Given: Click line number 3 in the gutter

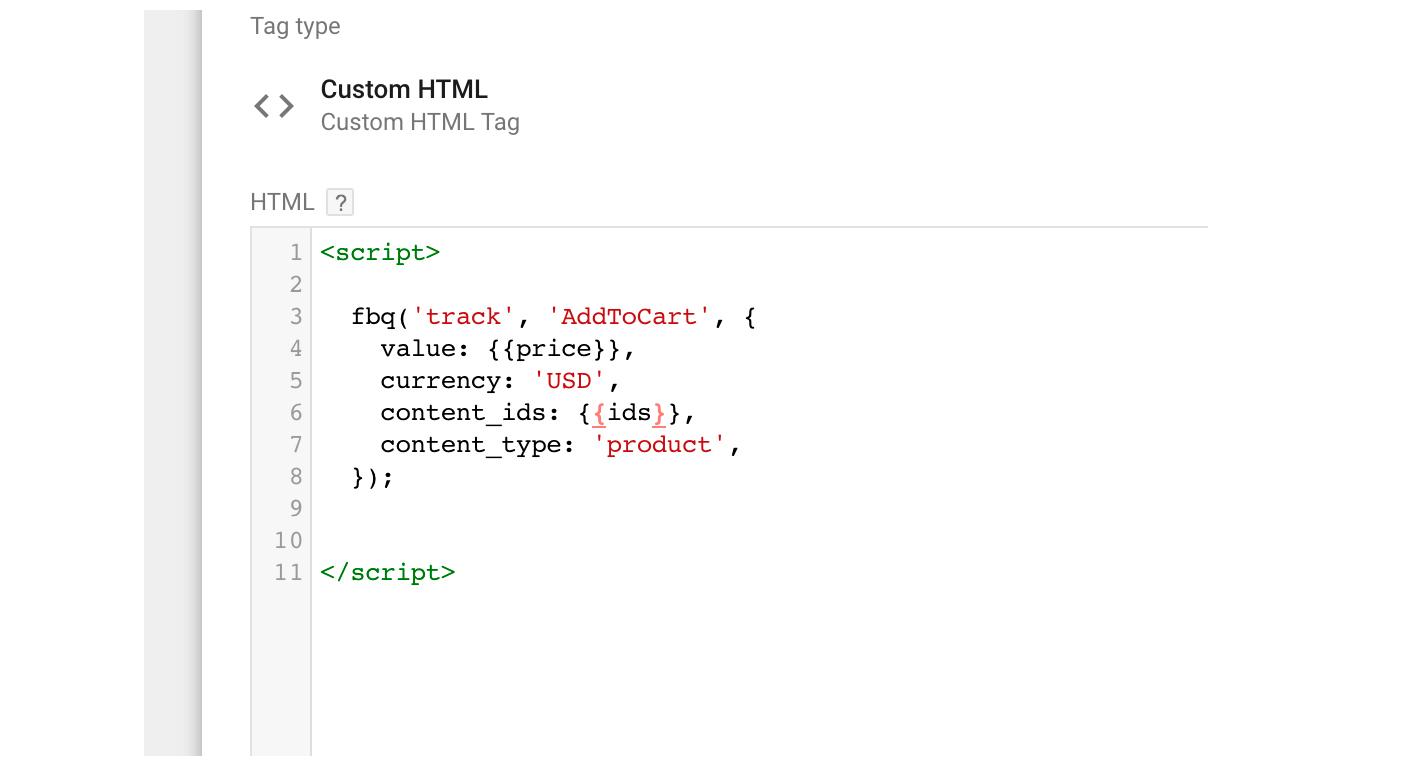Looking at the screenshot, I should 296,317.
